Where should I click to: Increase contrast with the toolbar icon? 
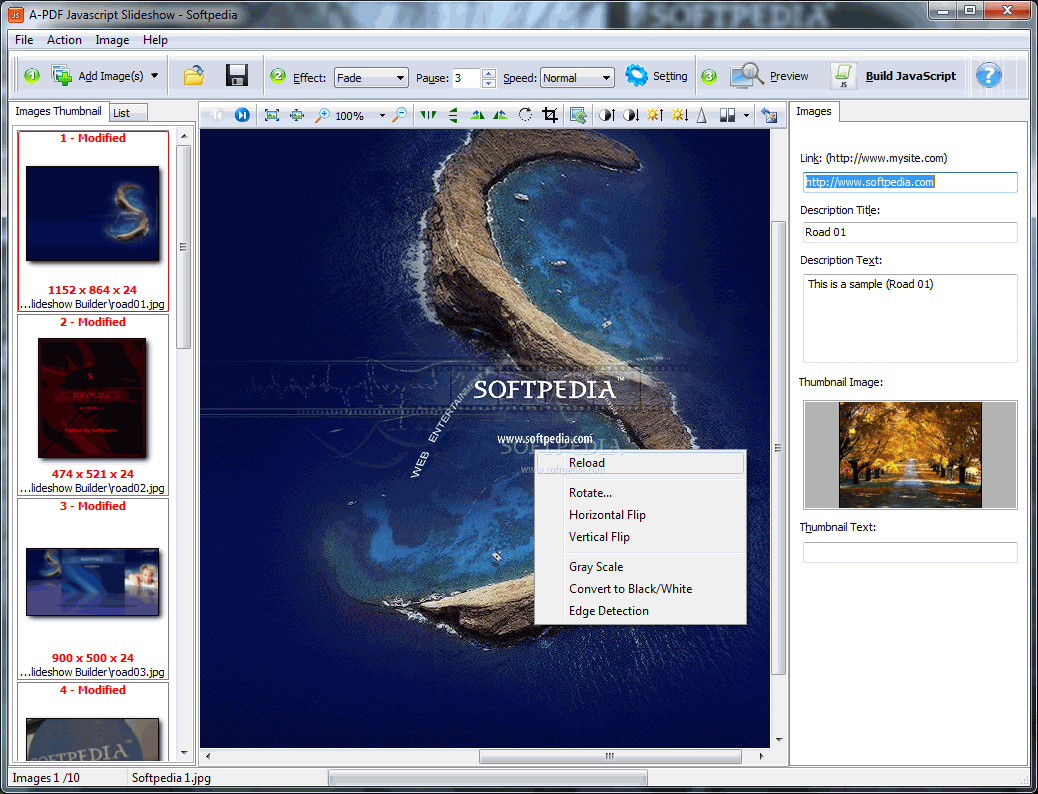pyautogui.click(x=606, y=115)
